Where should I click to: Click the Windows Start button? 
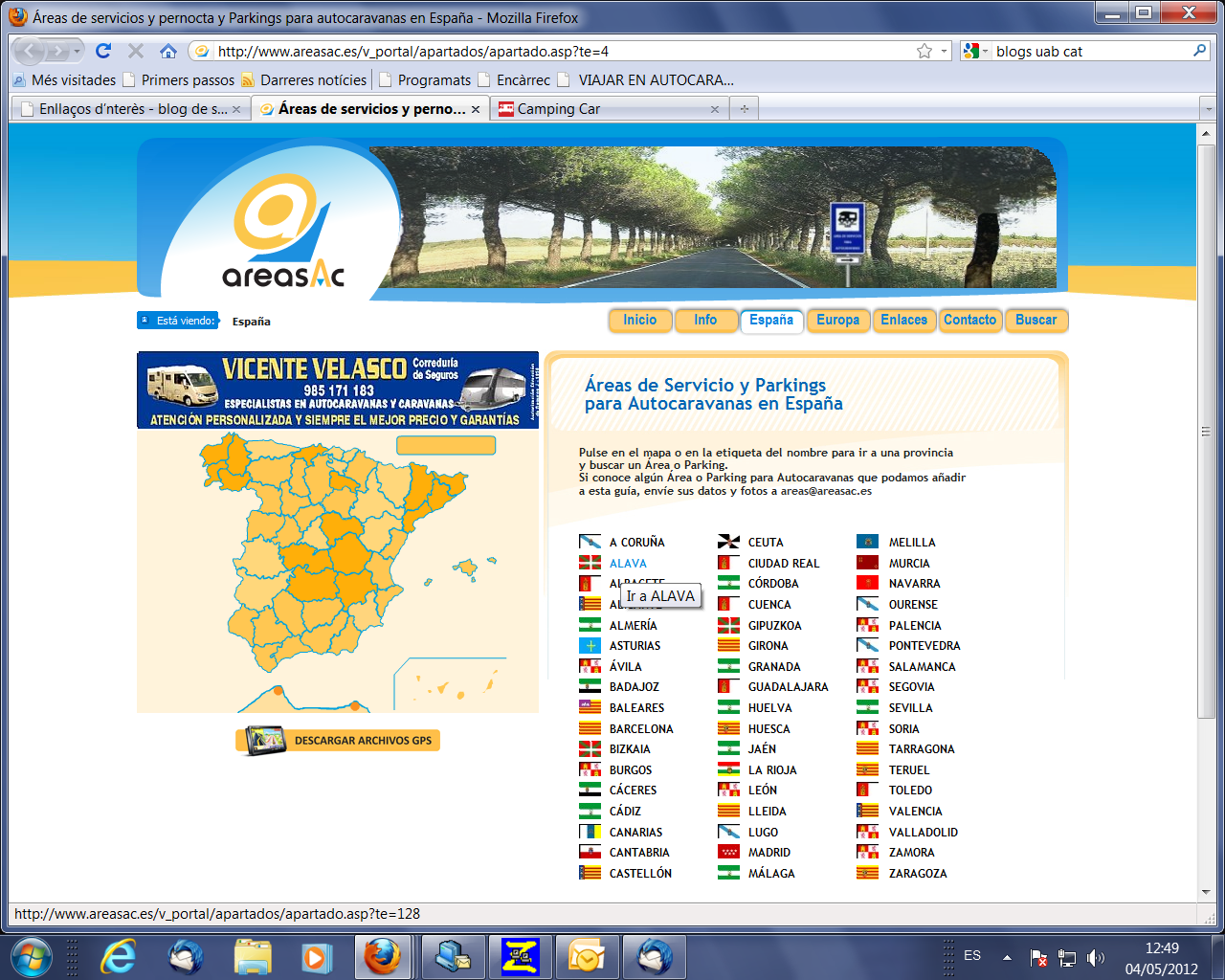32,956
